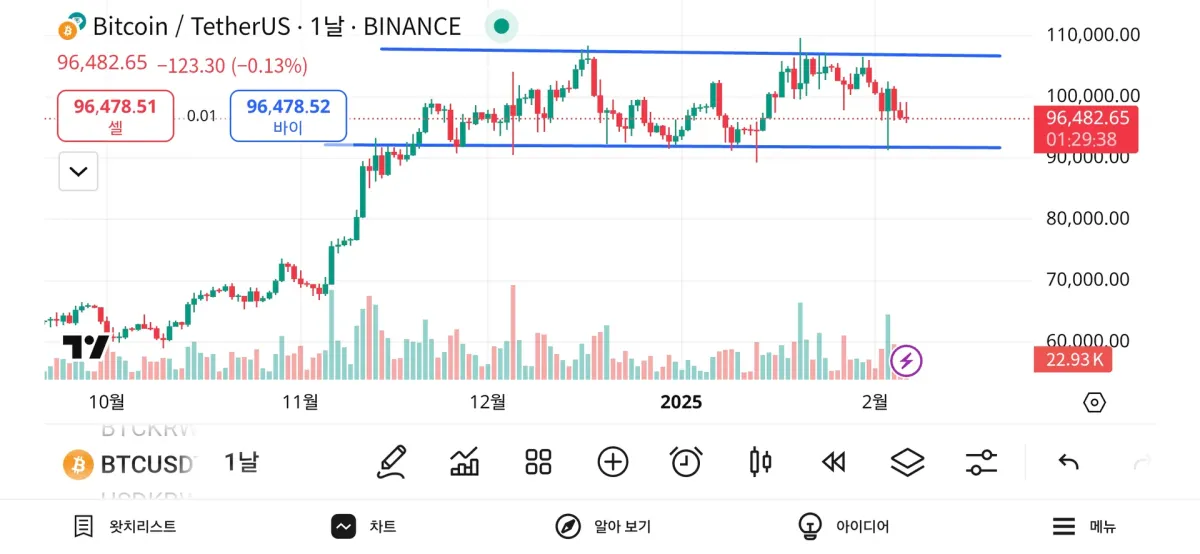Open chart settings sliders icon
The image size is (1200, 554).
tap(981, 462)
